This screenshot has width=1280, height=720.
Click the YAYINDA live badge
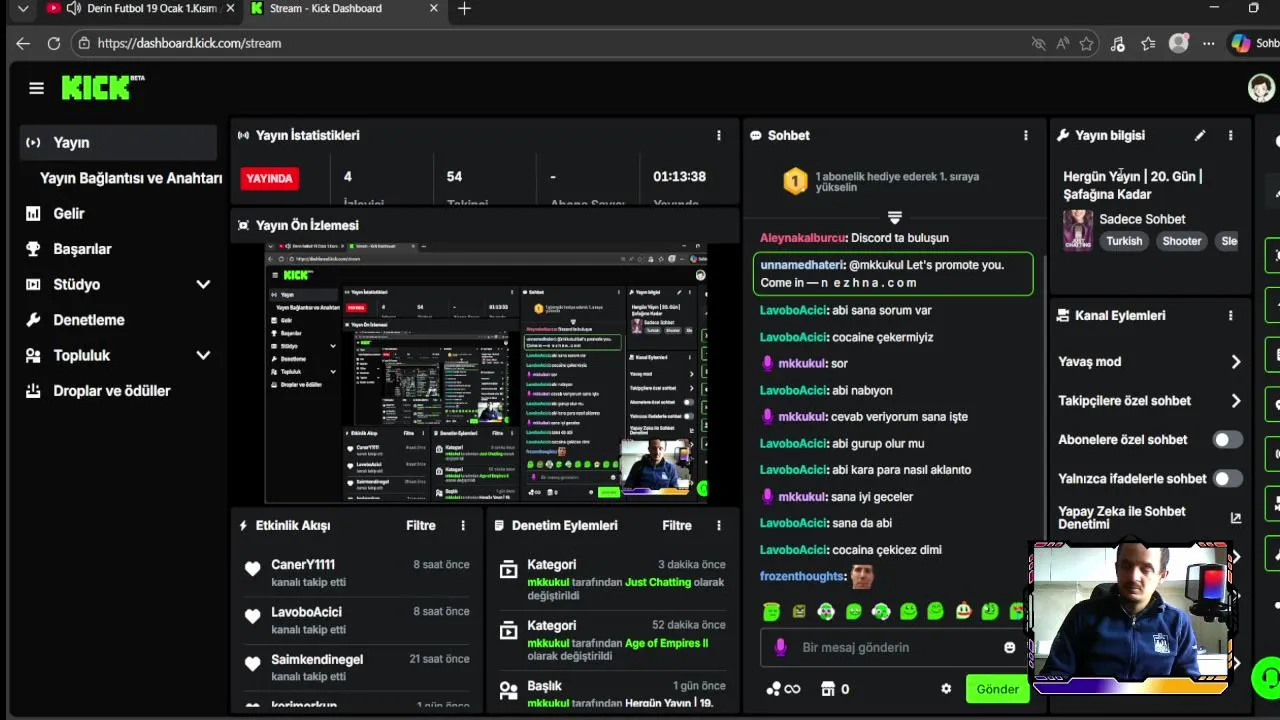pos(269,178)
